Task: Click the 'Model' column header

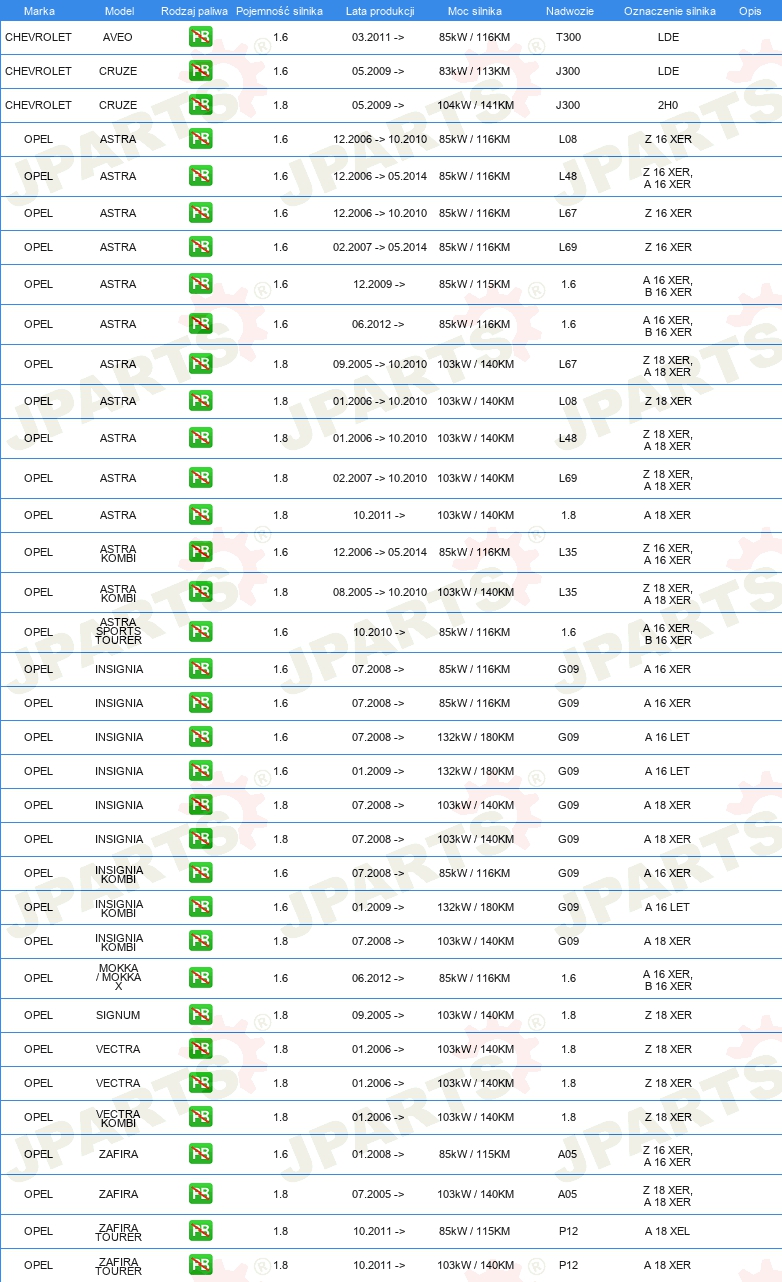Action: 119,11
